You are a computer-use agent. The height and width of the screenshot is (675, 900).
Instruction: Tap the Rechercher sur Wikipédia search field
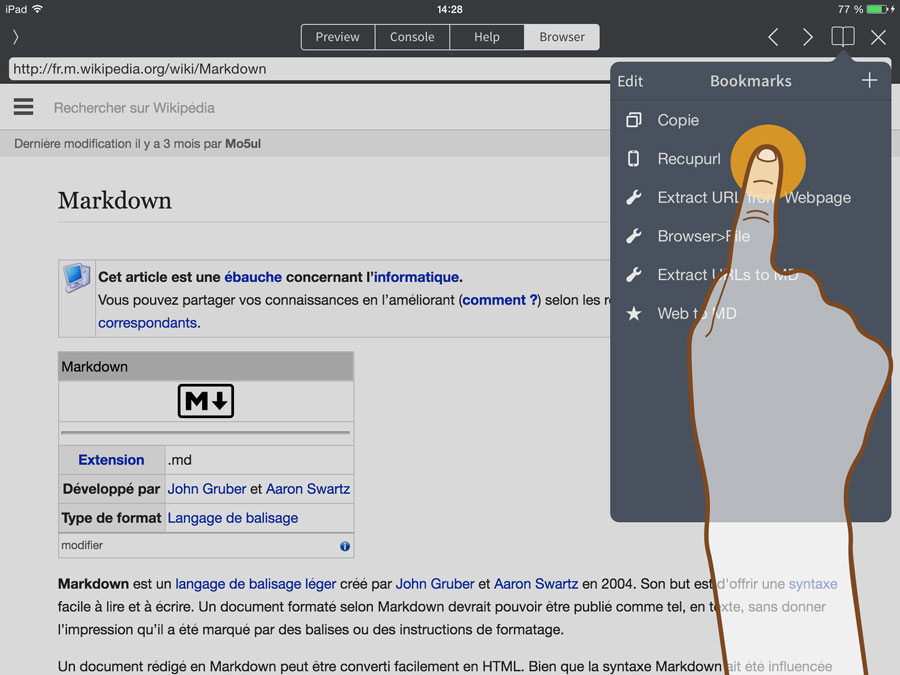coord(134,108)
